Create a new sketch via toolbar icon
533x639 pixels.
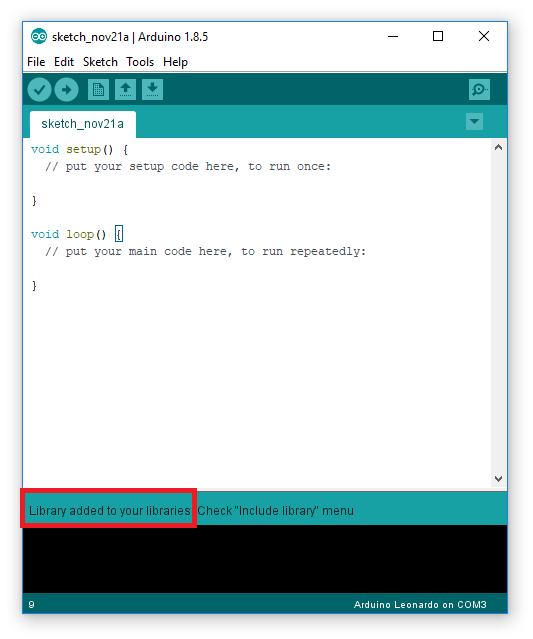tap(98, 89)
